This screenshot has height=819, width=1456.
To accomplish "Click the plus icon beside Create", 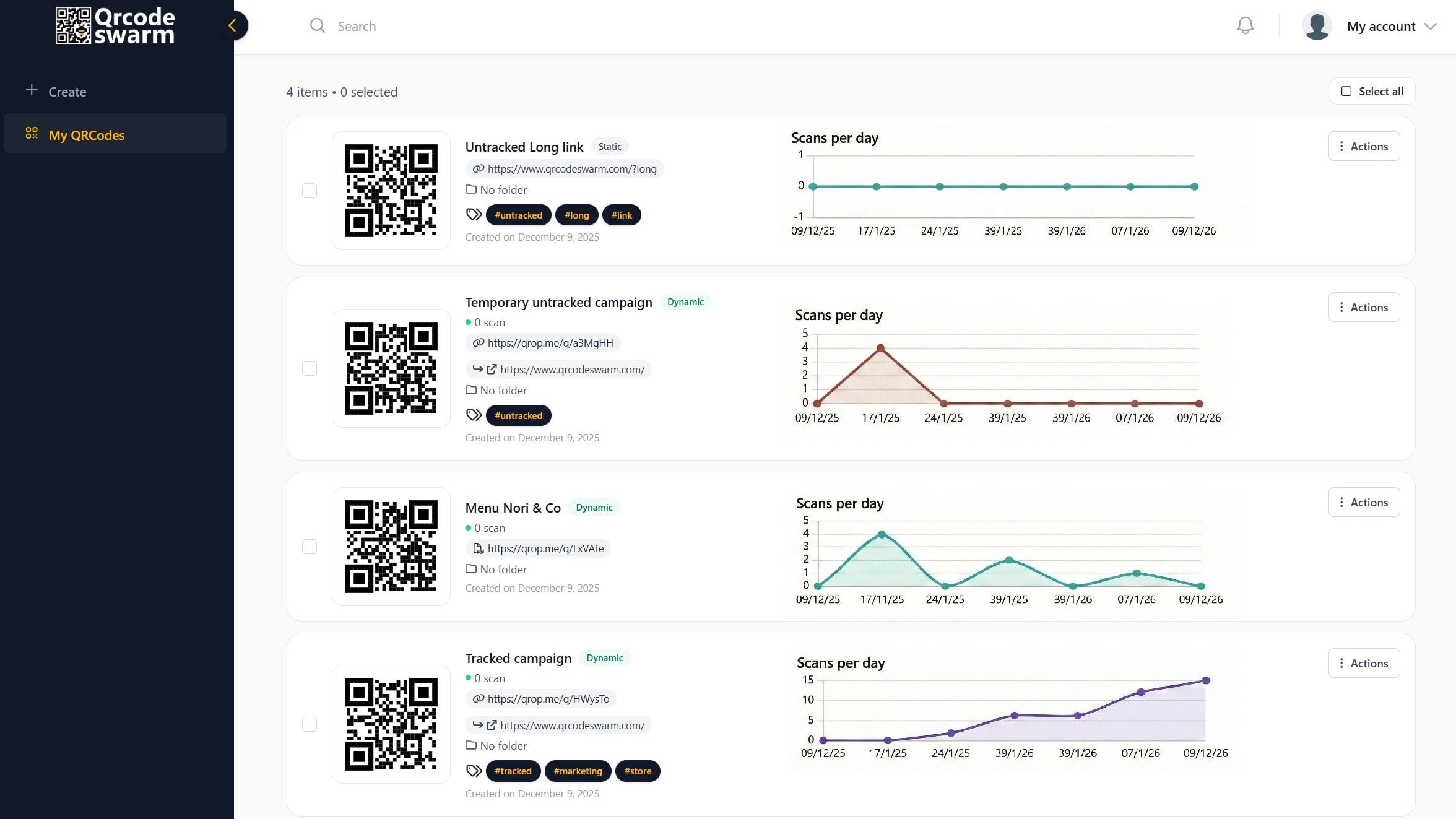I will pyautogui.click(x=32, y=90).
